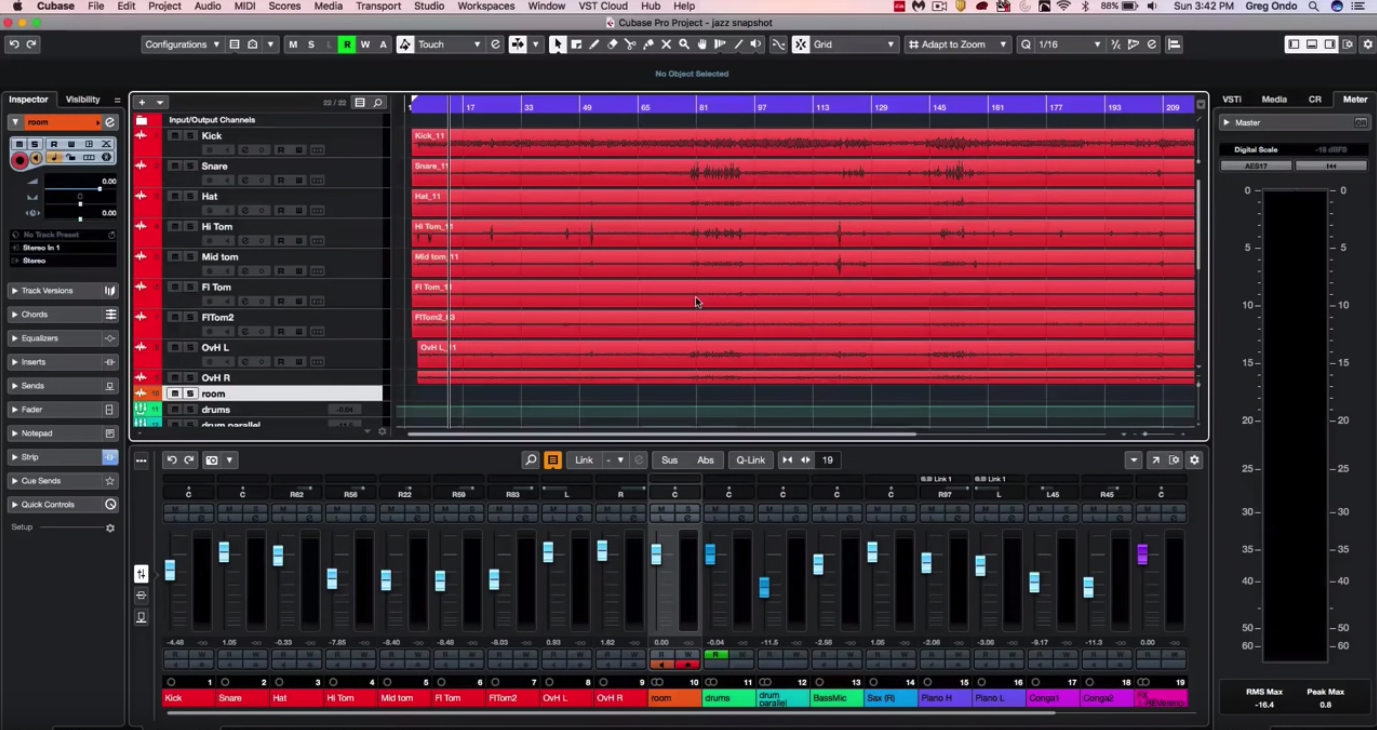Image resolution: width=1377 pixels, height=730 pixels.
Task: Click the Q-Link button
Action: pyautogui.click(x=751, y=460)
